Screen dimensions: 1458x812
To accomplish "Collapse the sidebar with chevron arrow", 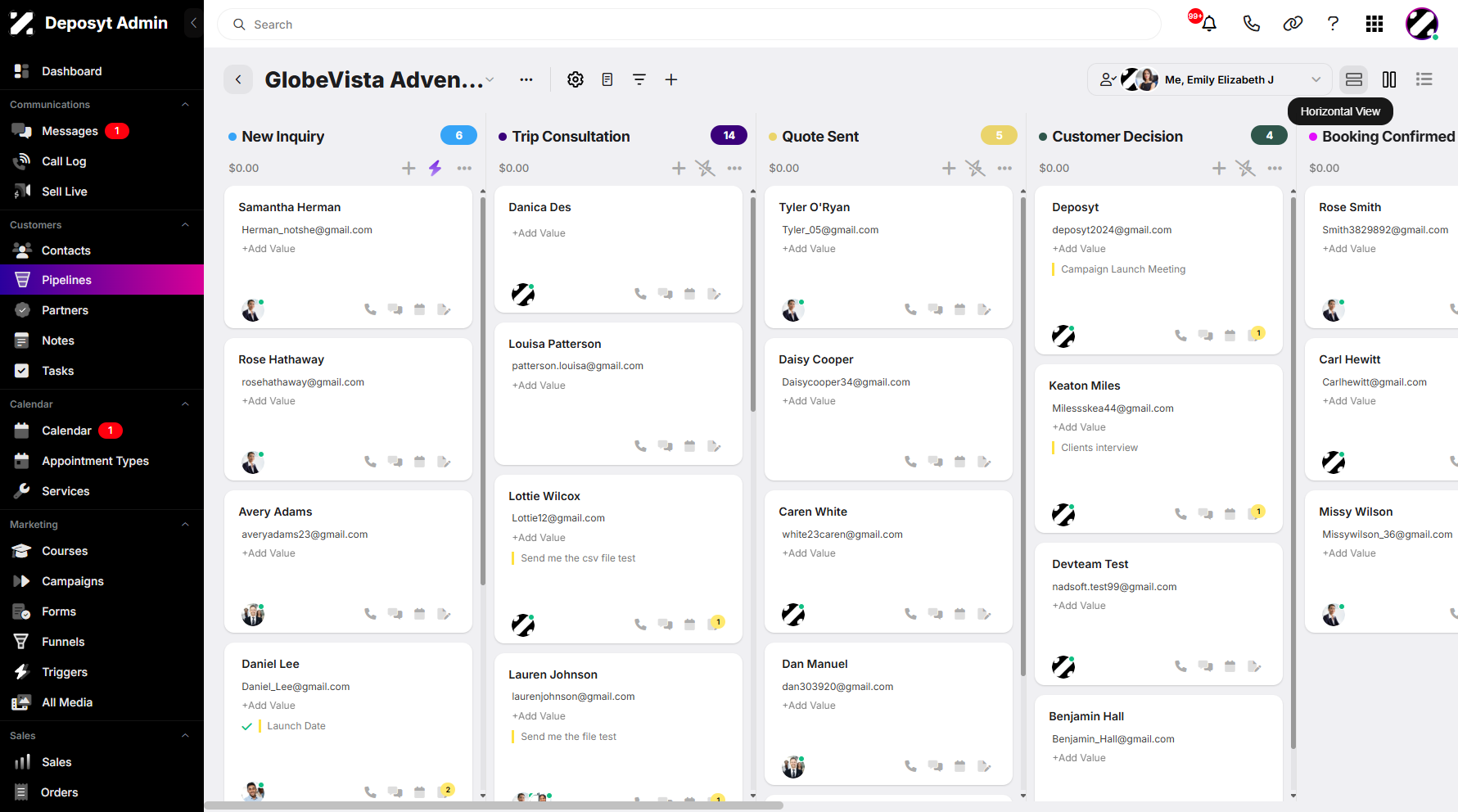I will pyautogui.click(x=193, y=23).
